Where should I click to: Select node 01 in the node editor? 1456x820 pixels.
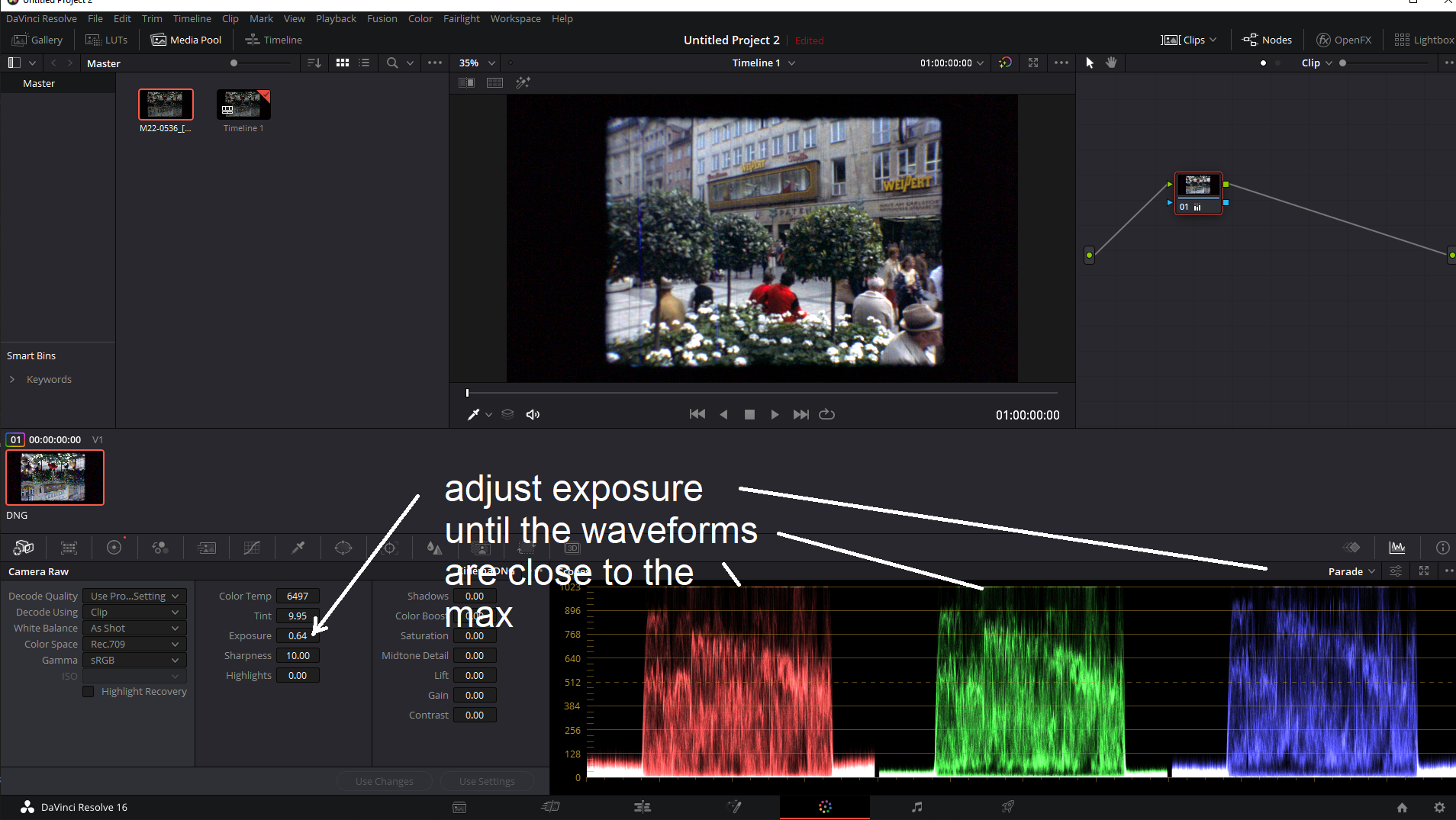1198,193
